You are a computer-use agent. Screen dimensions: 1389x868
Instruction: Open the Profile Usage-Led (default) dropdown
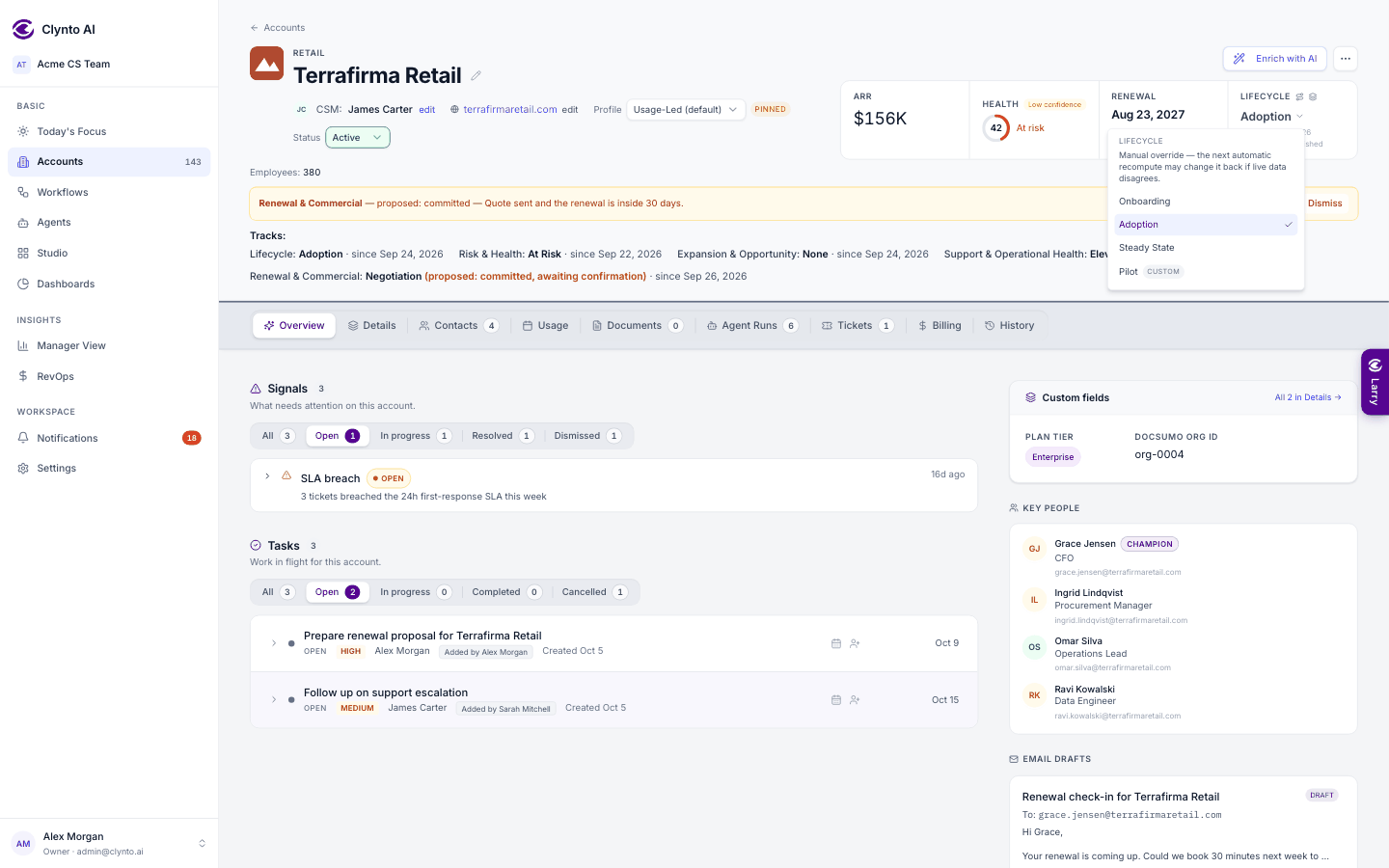[686, 110]
